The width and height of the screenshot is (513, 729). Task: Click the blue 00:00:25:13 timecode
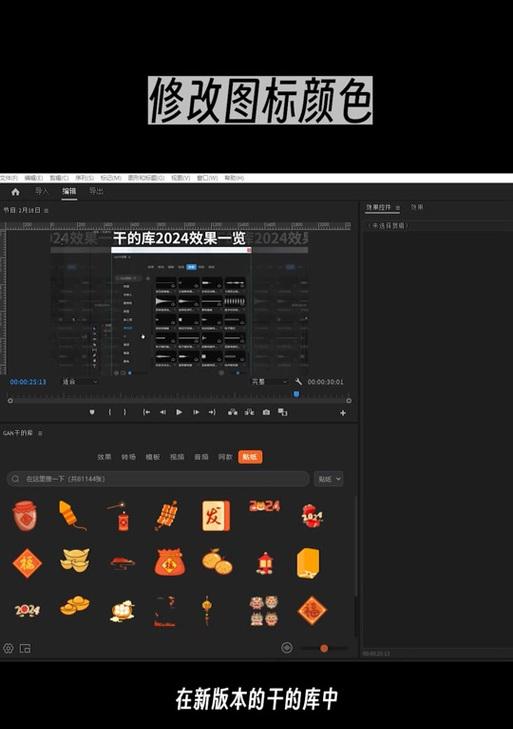click(x=28, y=382)
